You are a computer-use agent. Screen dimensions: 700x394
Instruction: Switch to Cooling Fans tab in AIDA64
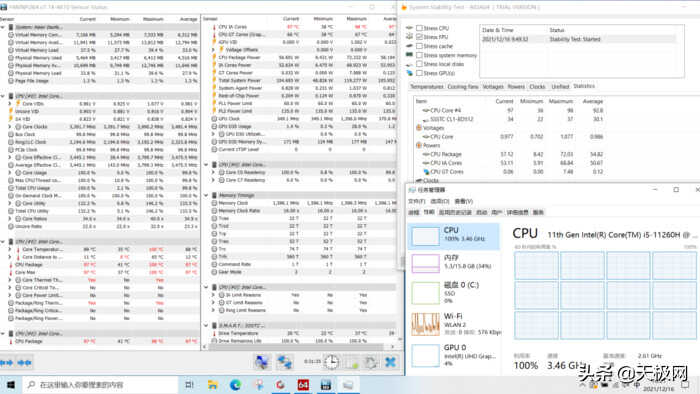462,87
